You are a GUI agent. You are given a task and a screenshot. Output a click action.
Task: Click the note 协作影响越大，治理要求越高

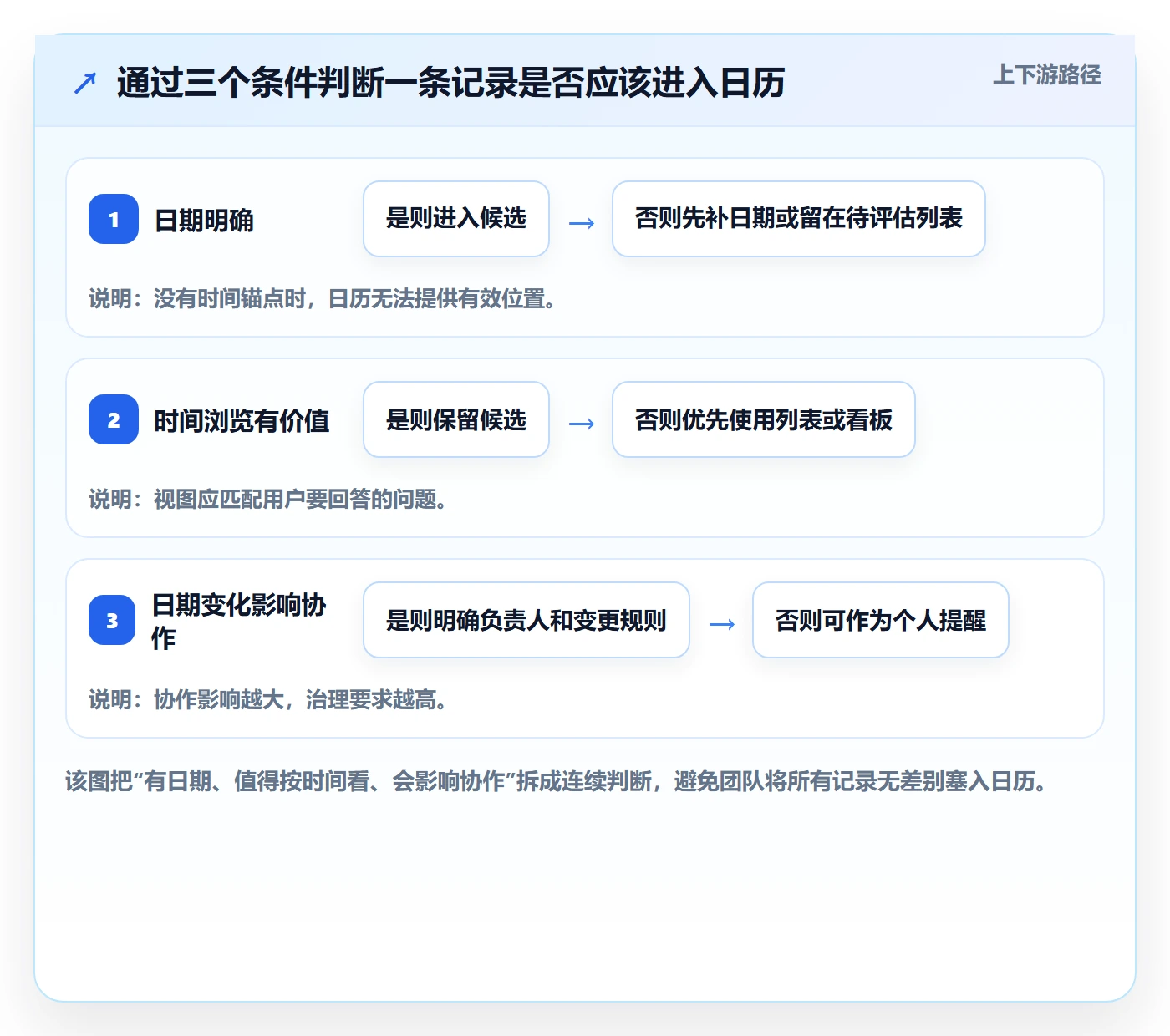pyautogui.click(x=268, y=700)
